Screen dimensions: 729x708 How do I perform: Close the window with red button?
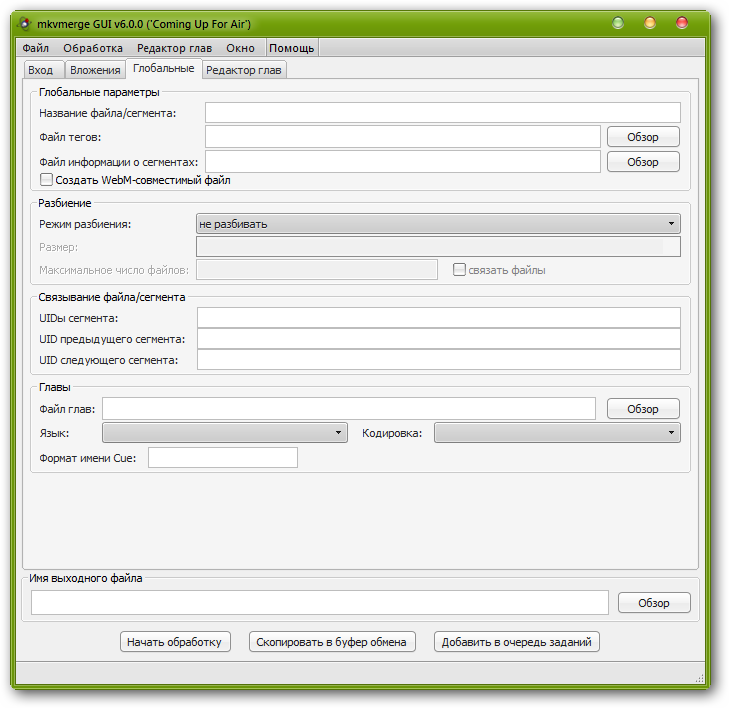(x=682, y=22)
